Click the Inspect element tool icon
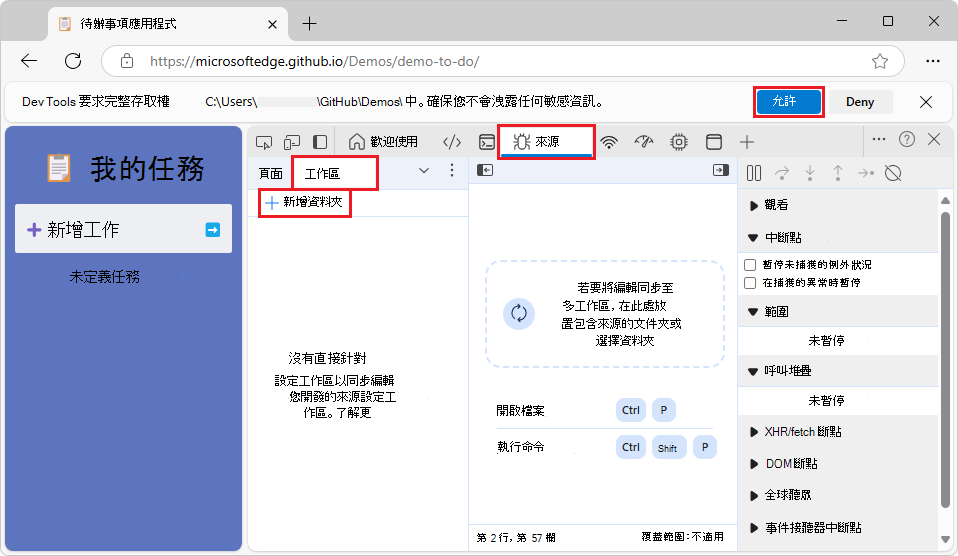958x556 pixels. [264, 142]
